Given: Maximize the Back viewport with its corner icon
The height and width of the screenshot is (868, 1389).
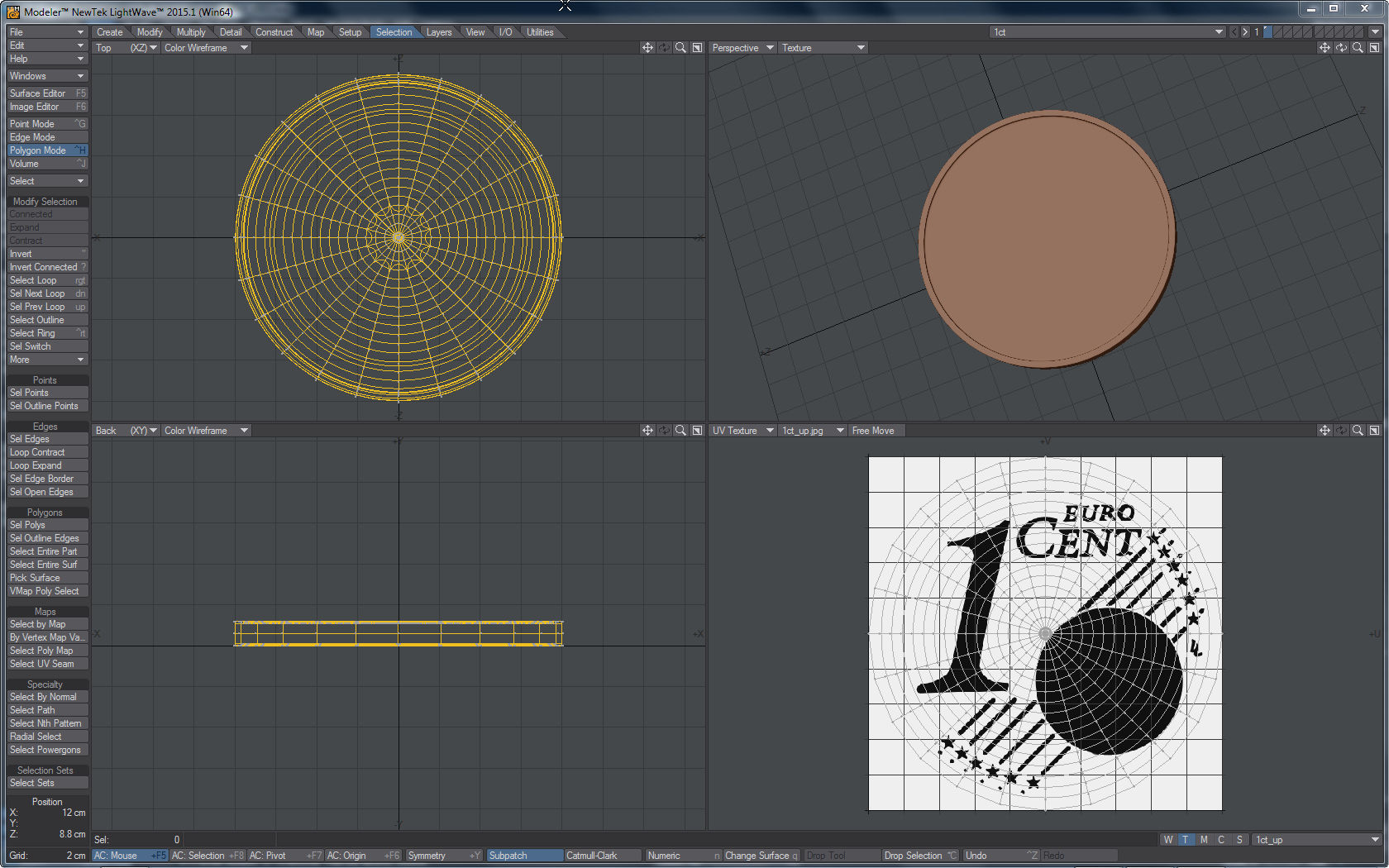Looking at the screenshot, I should pyautogui.click(x=697, y=431).
